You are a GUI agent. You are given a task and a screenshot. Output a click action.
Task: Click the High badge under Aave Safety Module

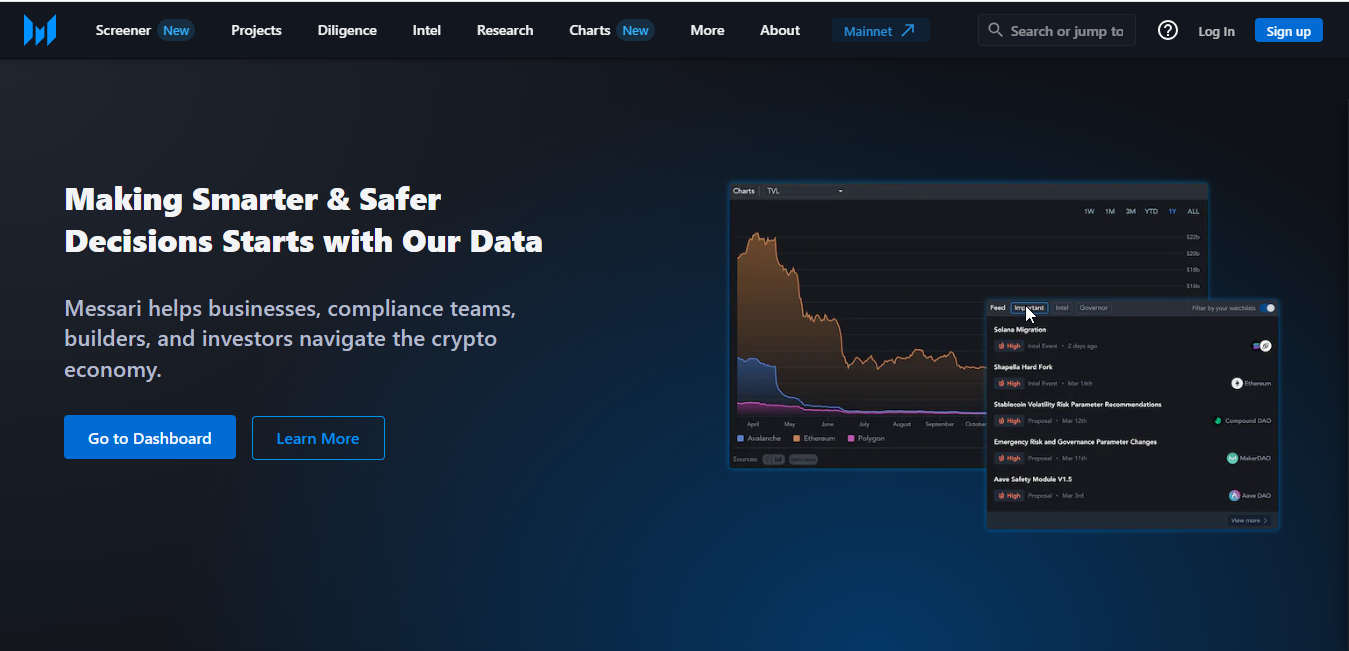(x=1009, y=495)
